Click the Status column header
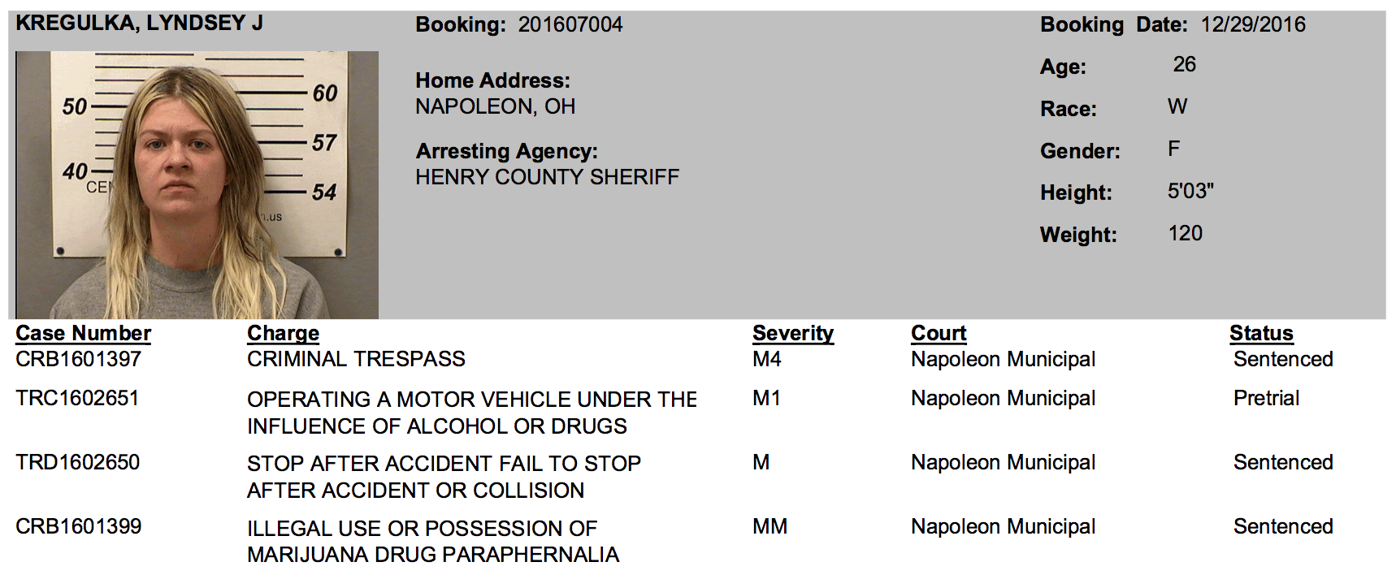Viewport: 1396px width, 575px height. [1261, 334]
